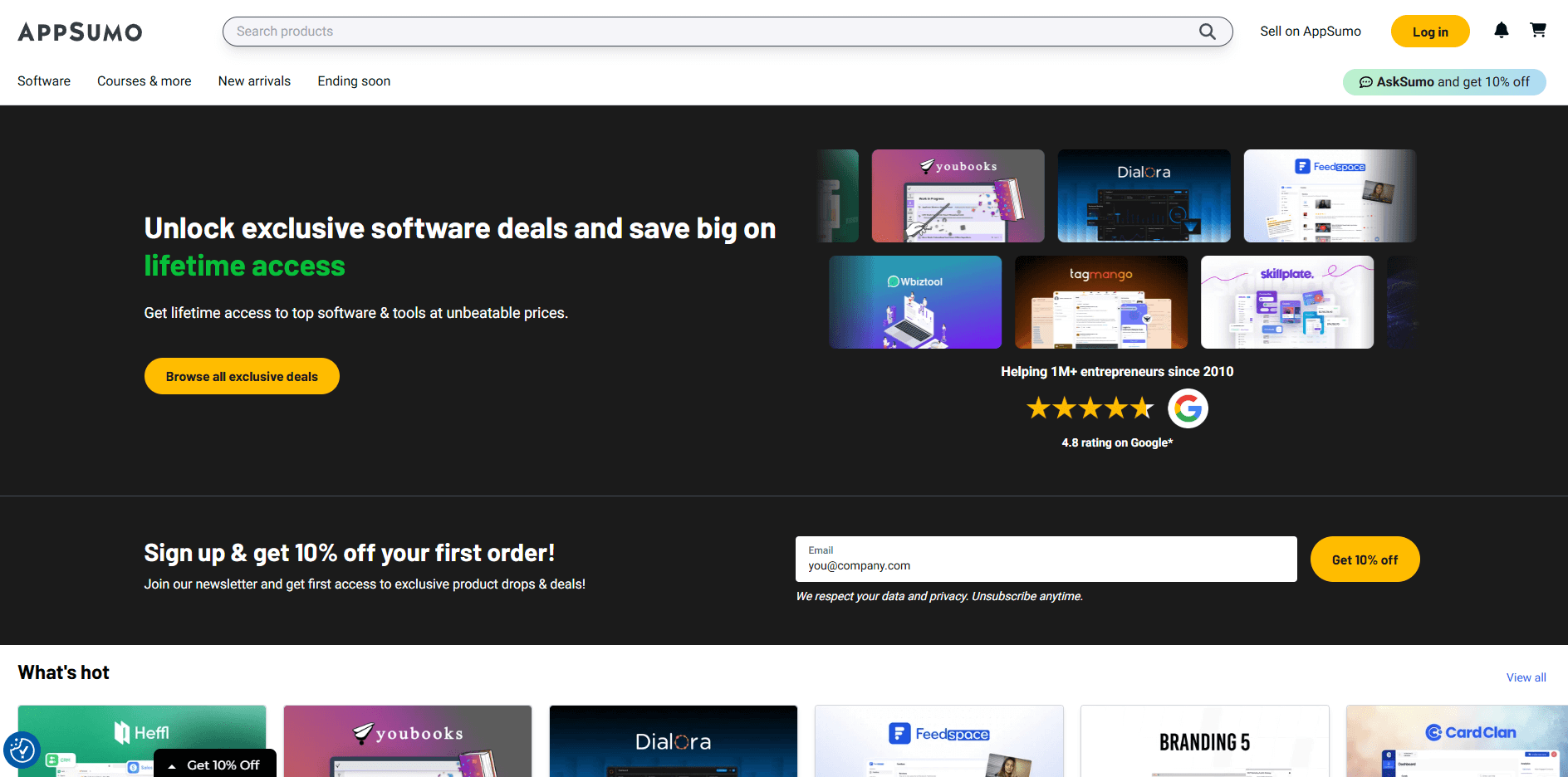Open the tagmango deal thumbnail
The image size is (1568, 777).
tap(1100, 302)
